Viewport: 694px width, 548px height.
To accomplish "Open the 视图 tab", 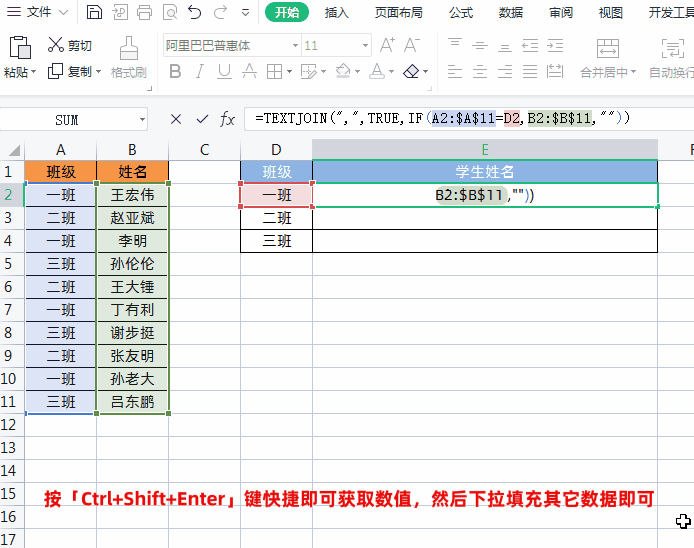I will (610, 12).
